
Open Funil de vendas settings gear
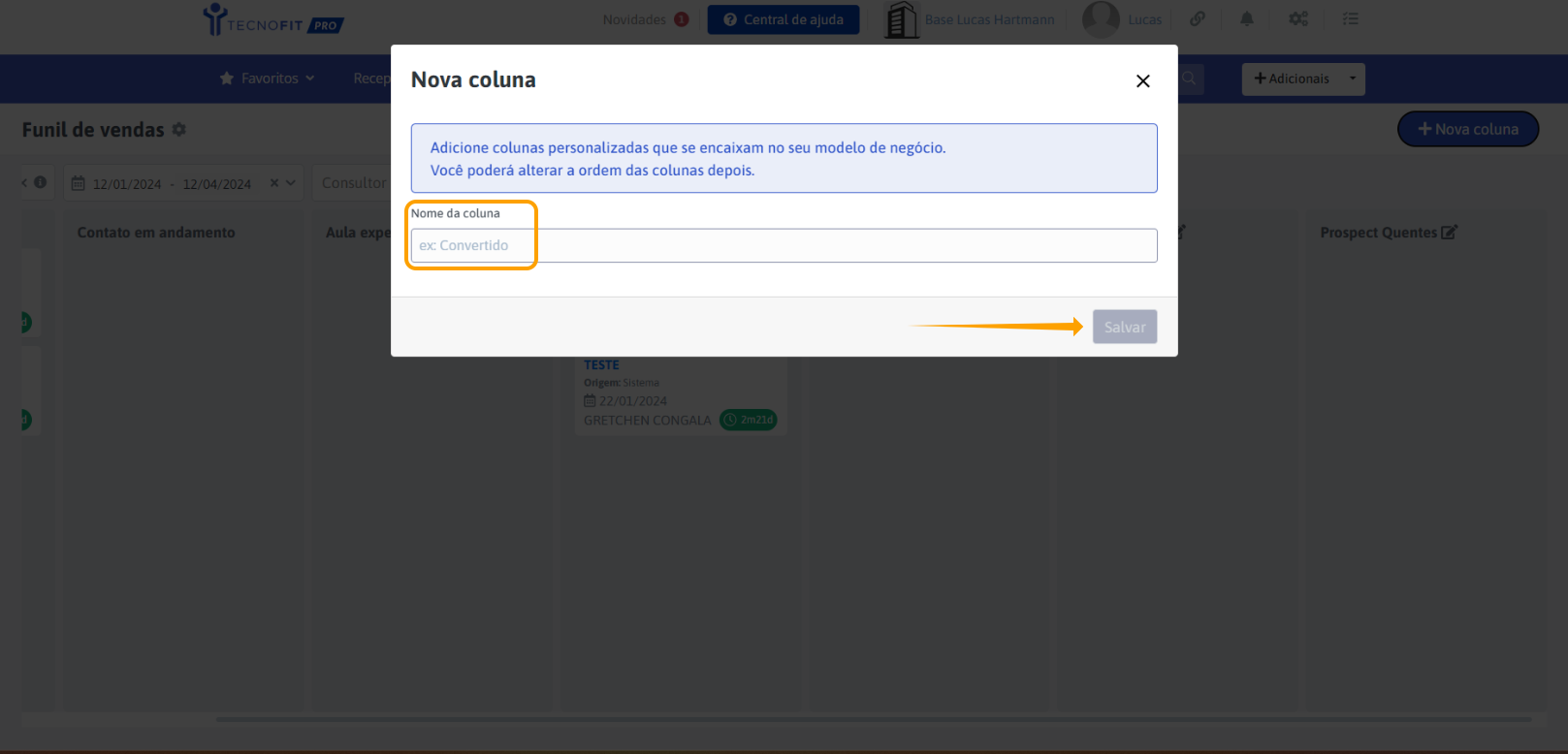pos(179,129)
